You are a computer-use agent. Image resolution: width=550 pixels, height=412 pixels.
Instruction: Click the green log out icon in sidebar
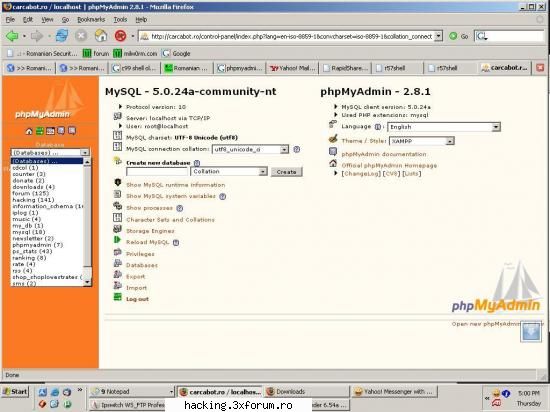[40, 131]
